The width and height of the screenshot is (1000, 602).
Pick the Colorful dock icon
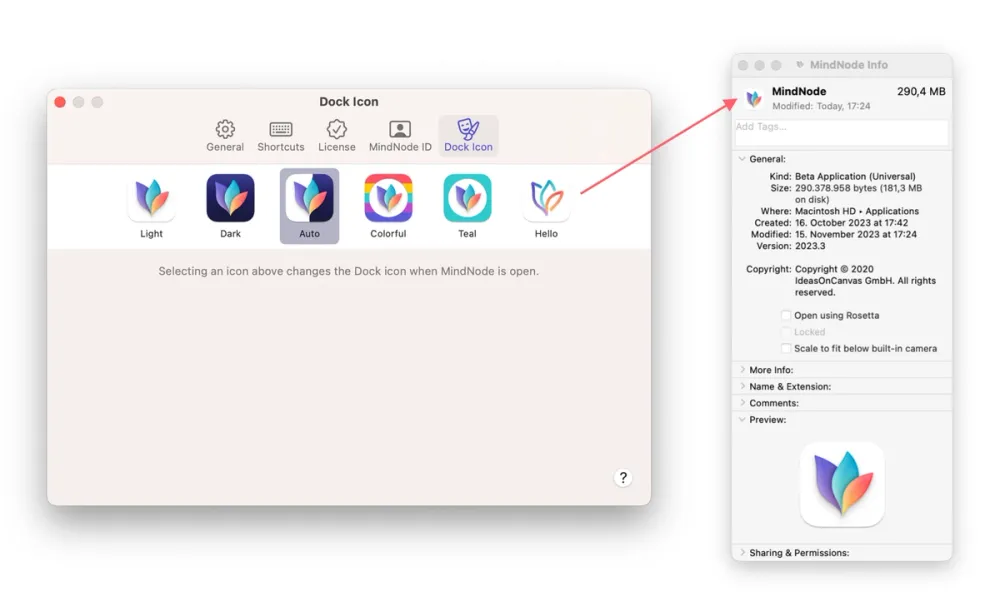pyautogui.click(x=388, y=206)
